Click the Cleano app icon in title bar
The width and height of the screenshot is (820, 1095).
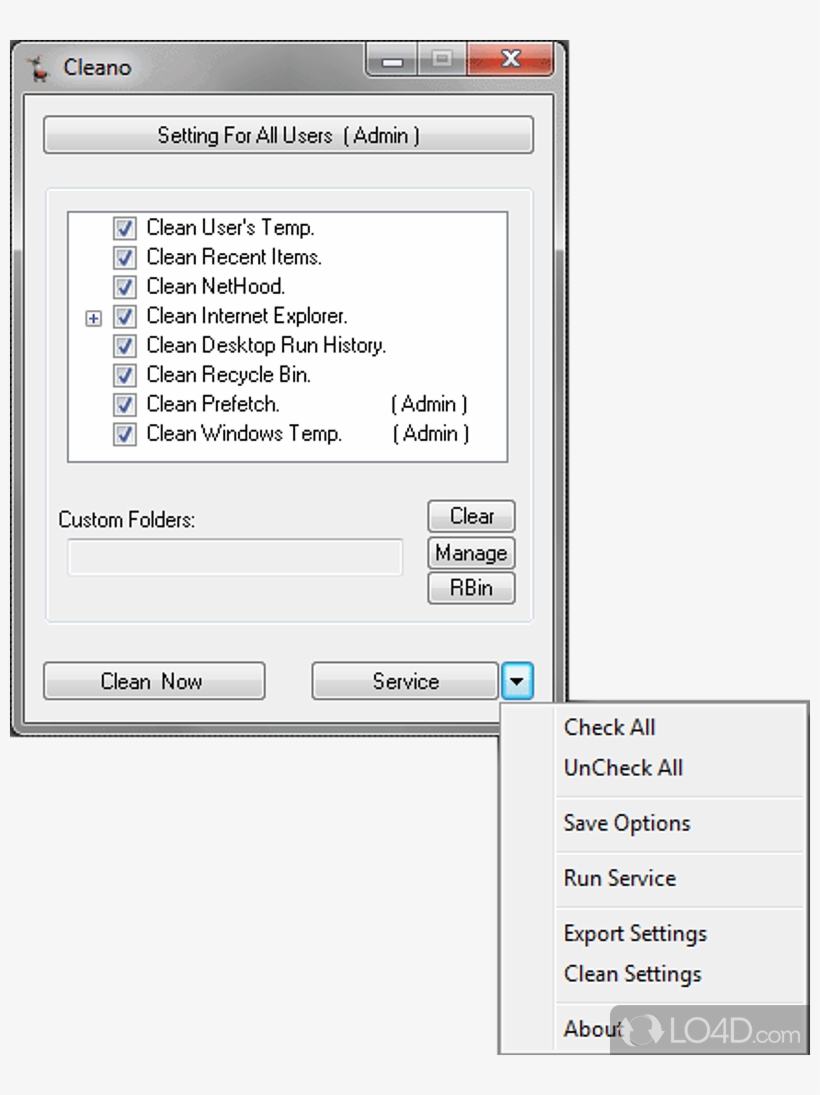click(39, 69)
